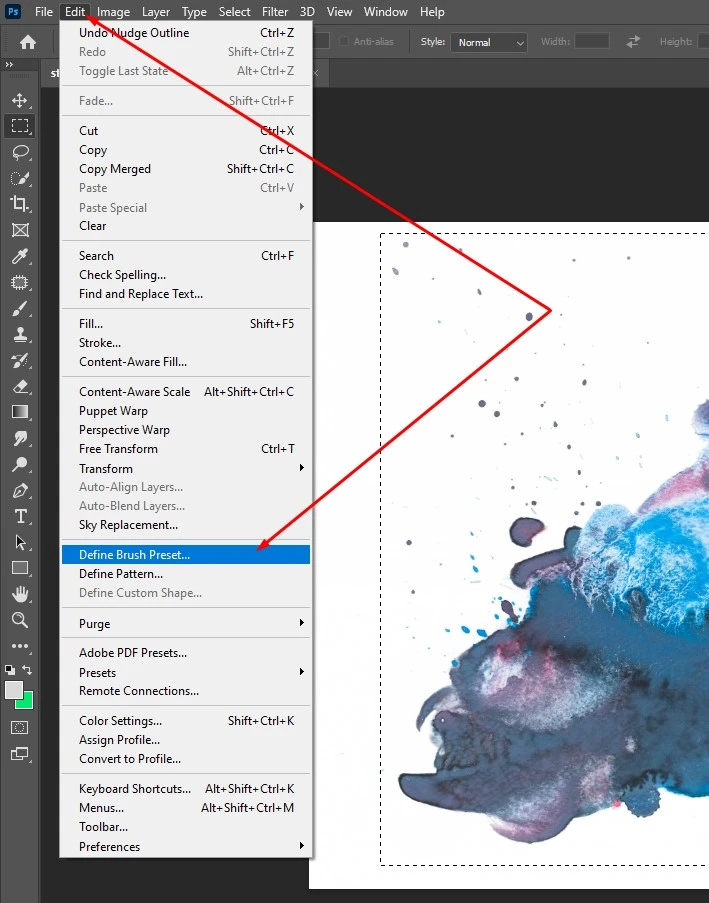Choose Define Brush Preset from Edit menu
This screenshot has height=903, width=709.
point(186,555)
